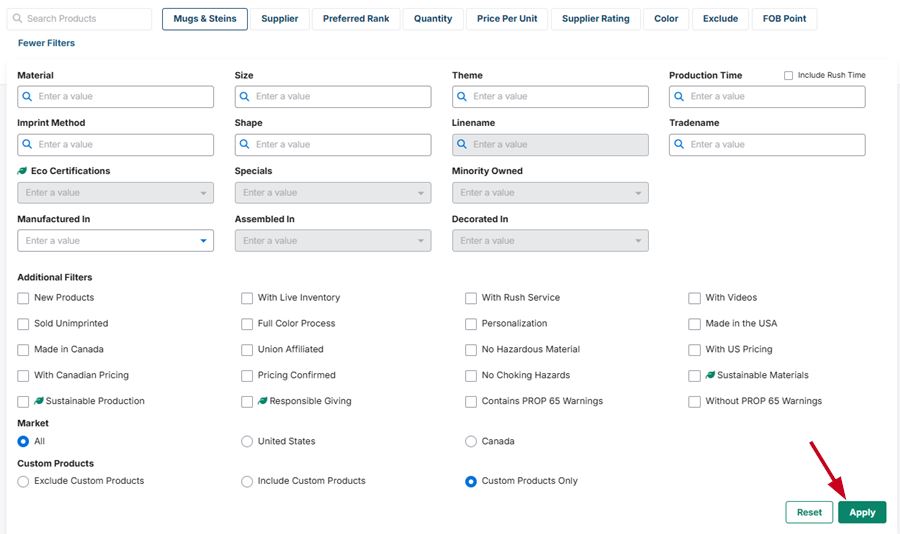Click the magnifier icon in Imprint Method field
This screenshot has height=534, width=900.
28,145
